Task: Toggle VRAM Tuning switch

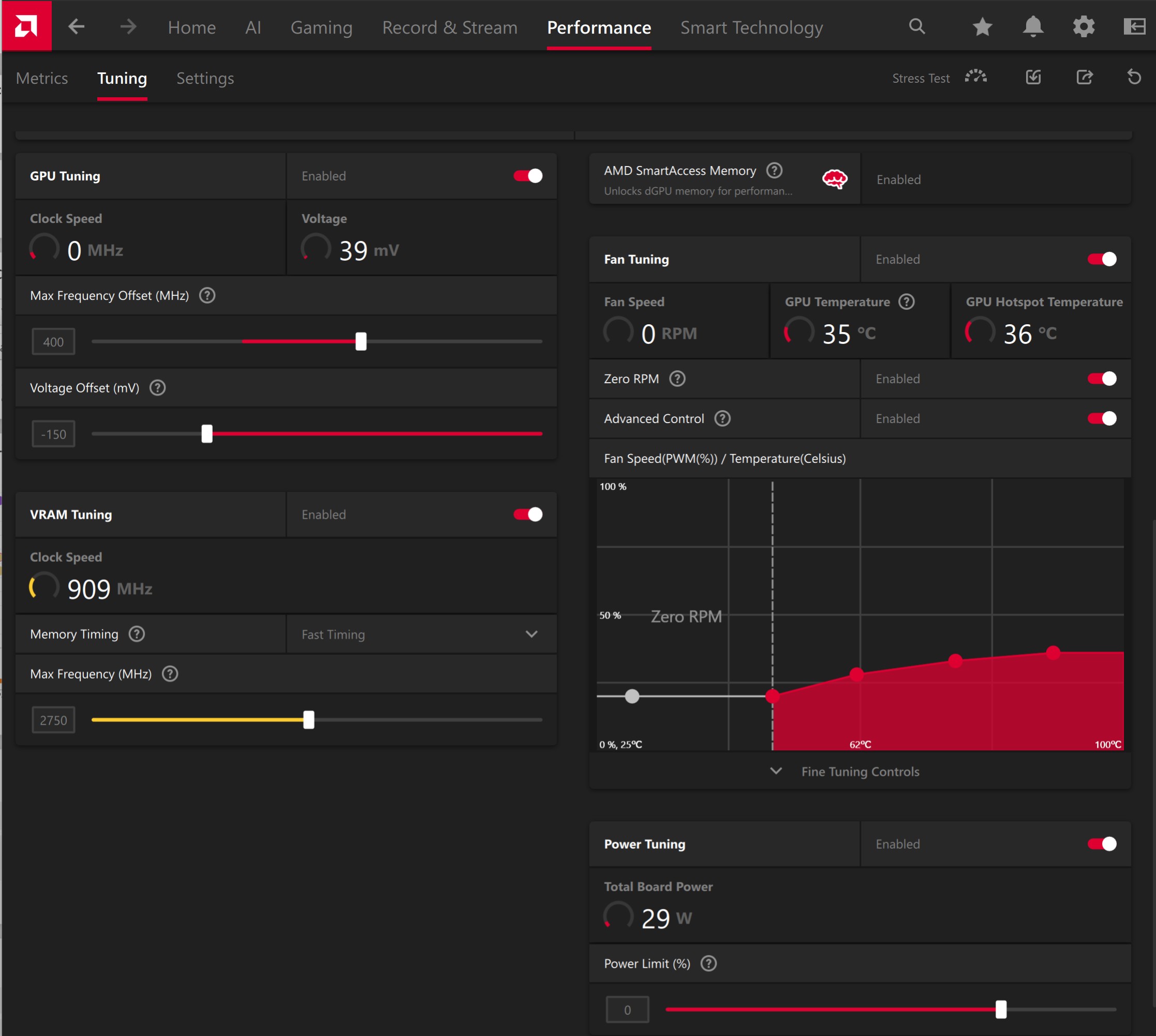Action: click(528, 514)
